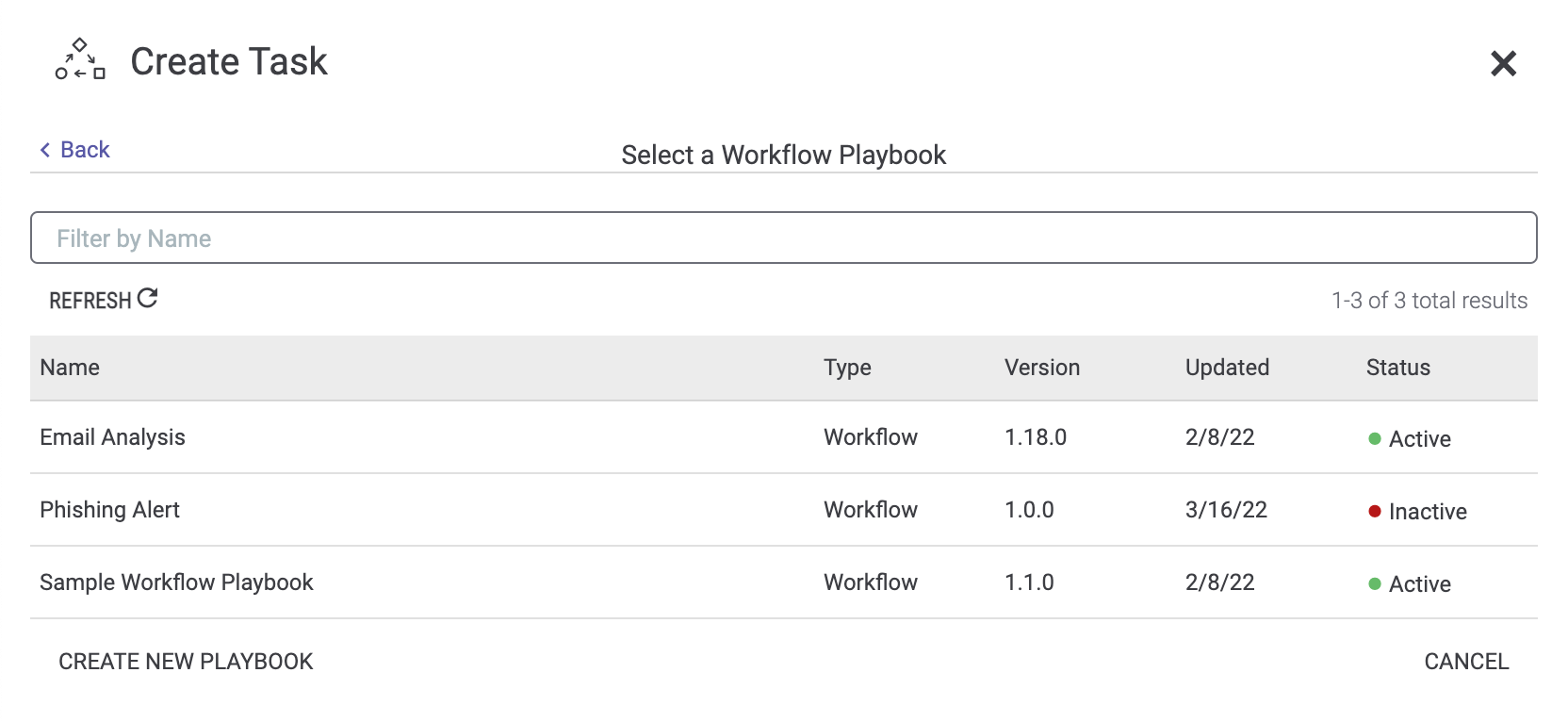Click the red Inactive status dot
The height and width of the screenshot is (722, 1568).
click(x=1375, y=512)
